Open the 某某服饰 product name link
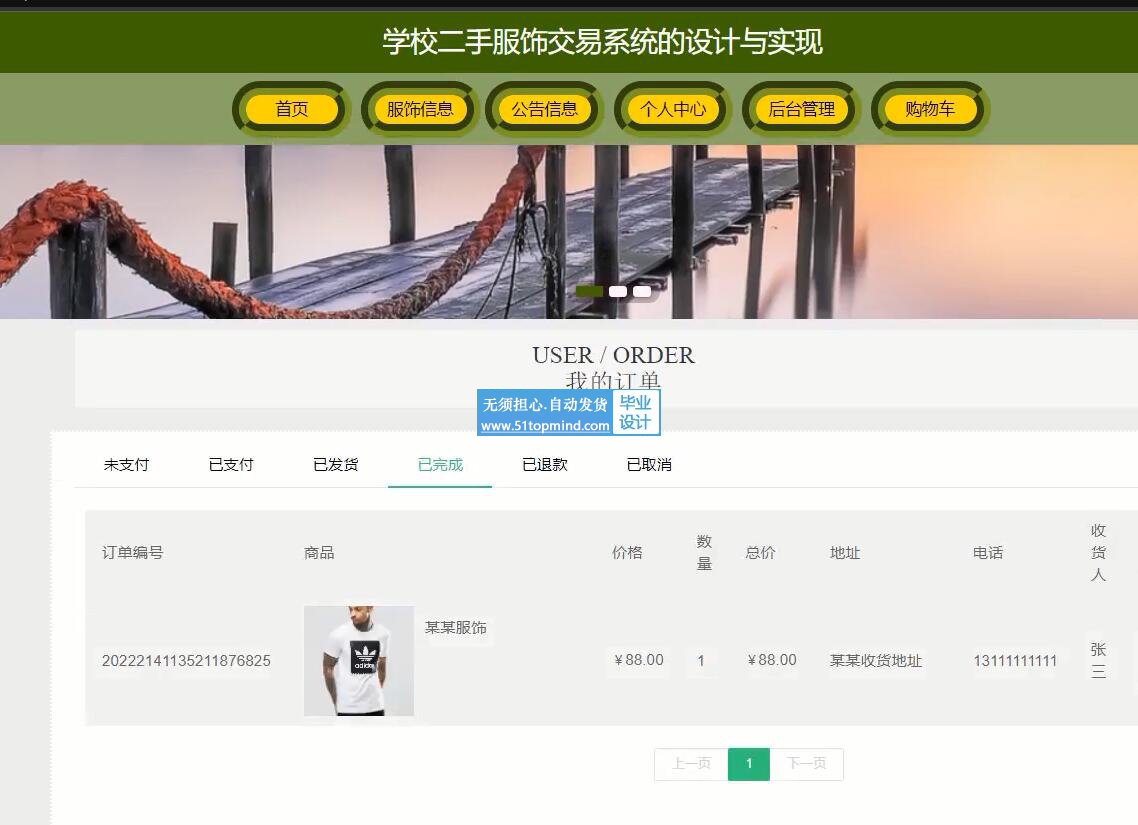 455,628
